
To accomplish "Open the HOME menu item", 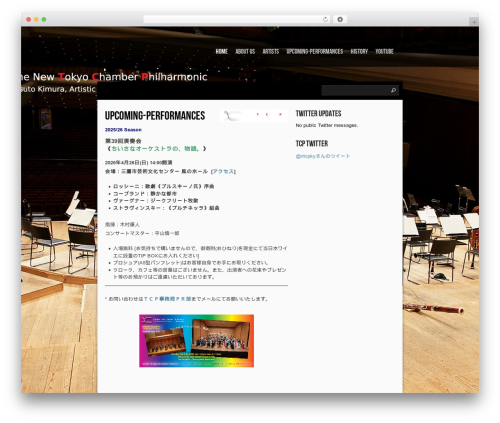I will 222,51.
